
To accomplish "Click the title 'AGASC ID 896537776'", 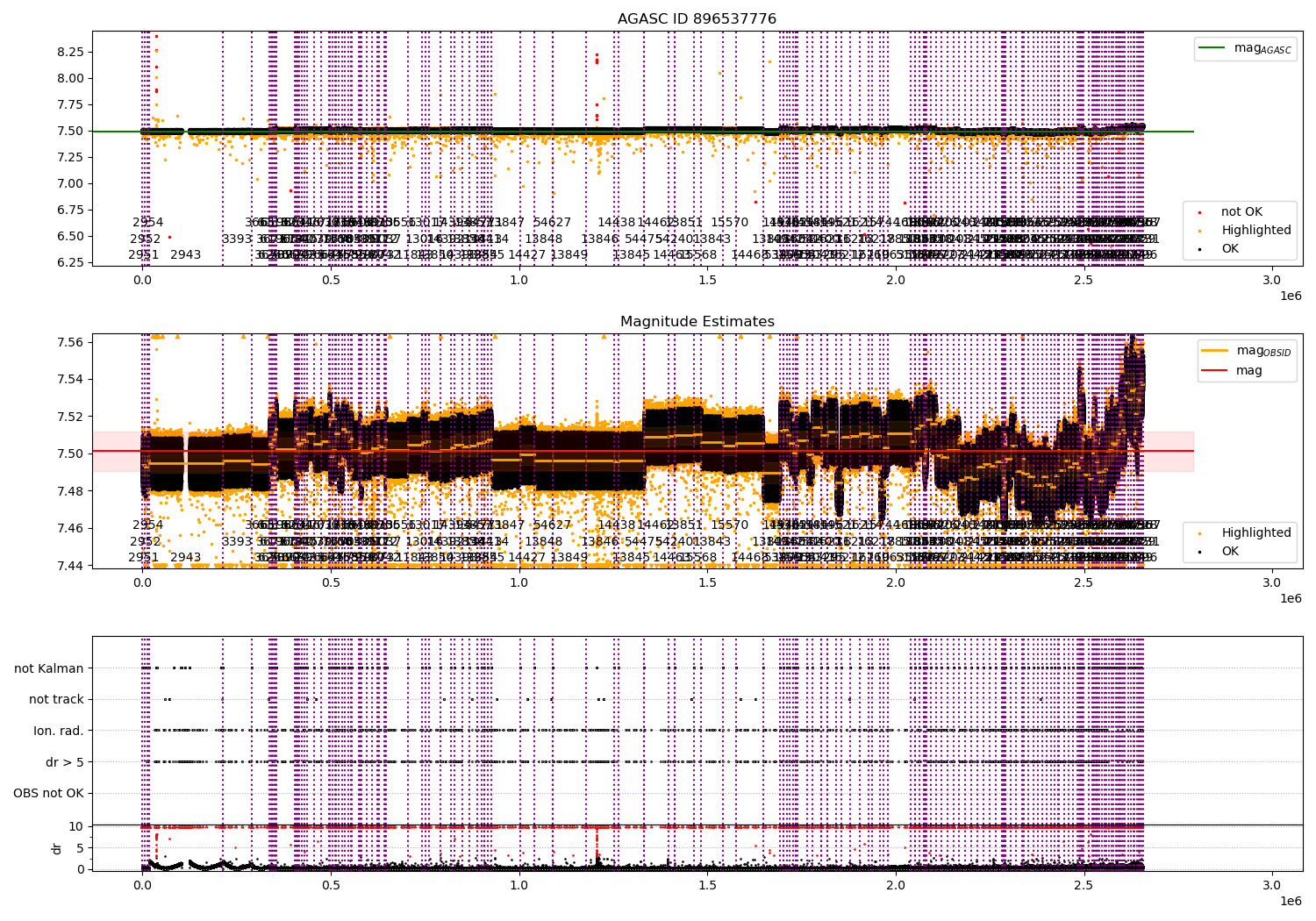I will tap(697, 19).
